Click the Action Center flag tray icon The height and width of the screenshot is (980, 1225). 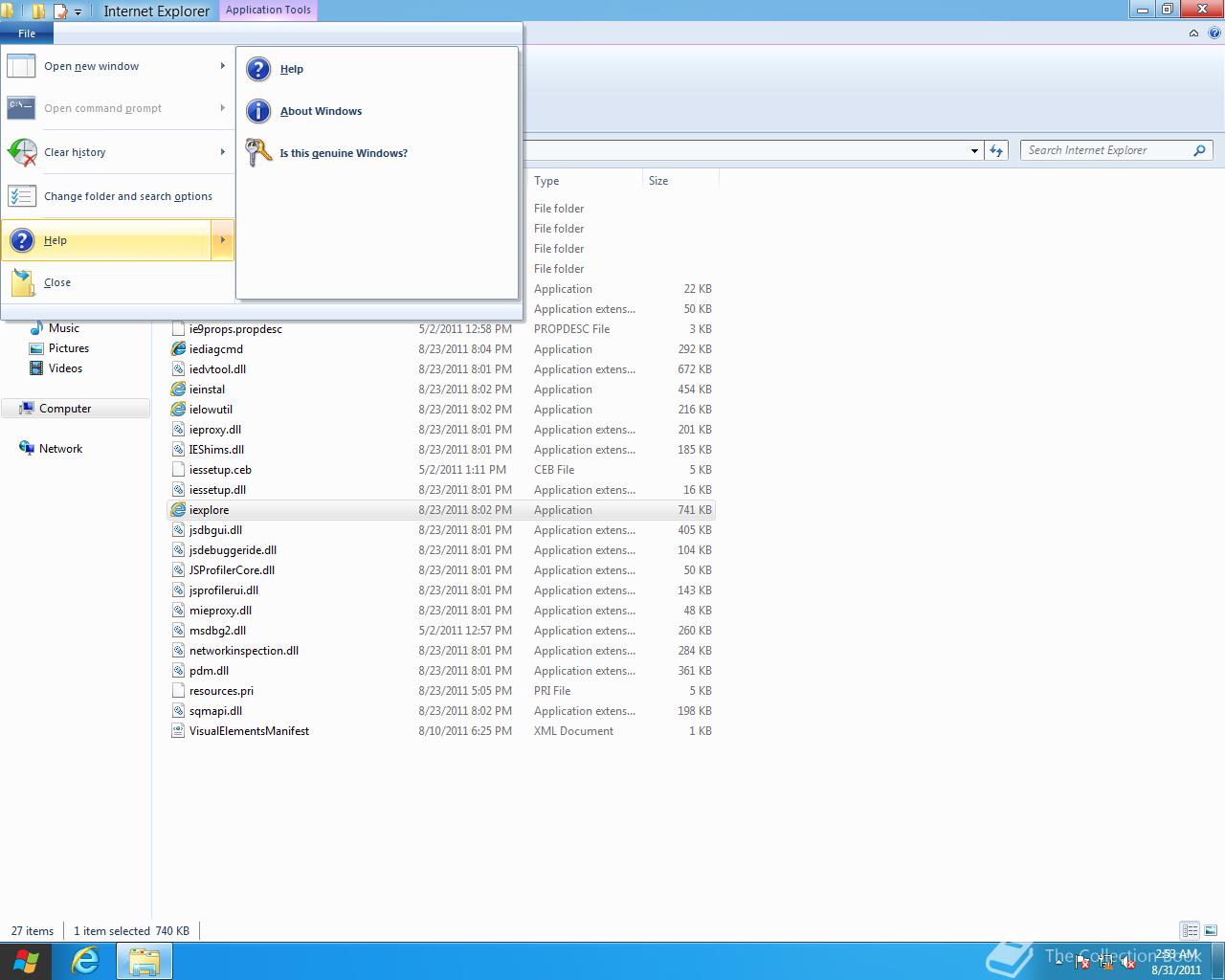coord(1082,962)
